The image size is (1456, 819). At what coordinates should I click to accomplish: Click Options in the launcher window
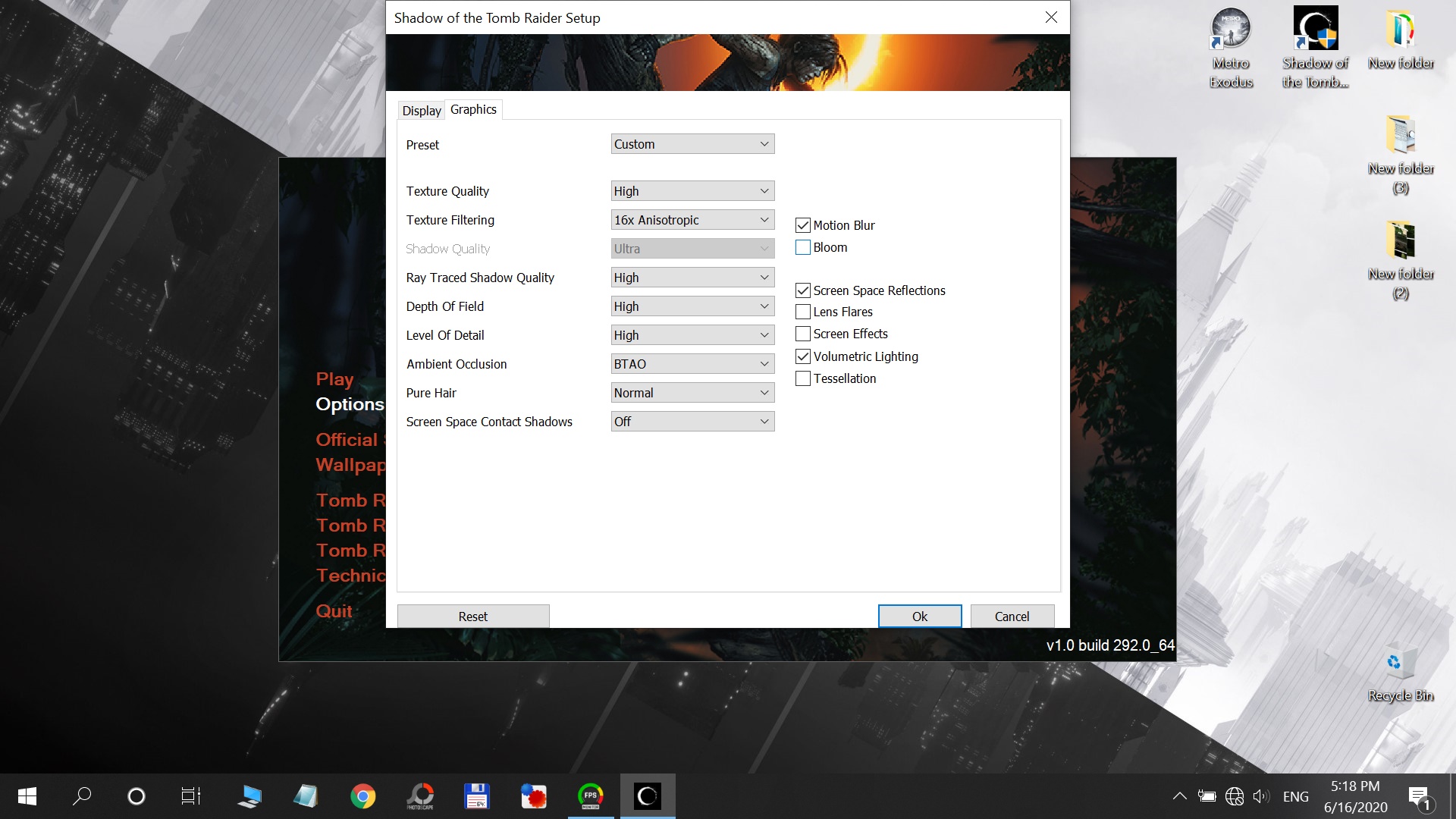click(x=350, y=403)
